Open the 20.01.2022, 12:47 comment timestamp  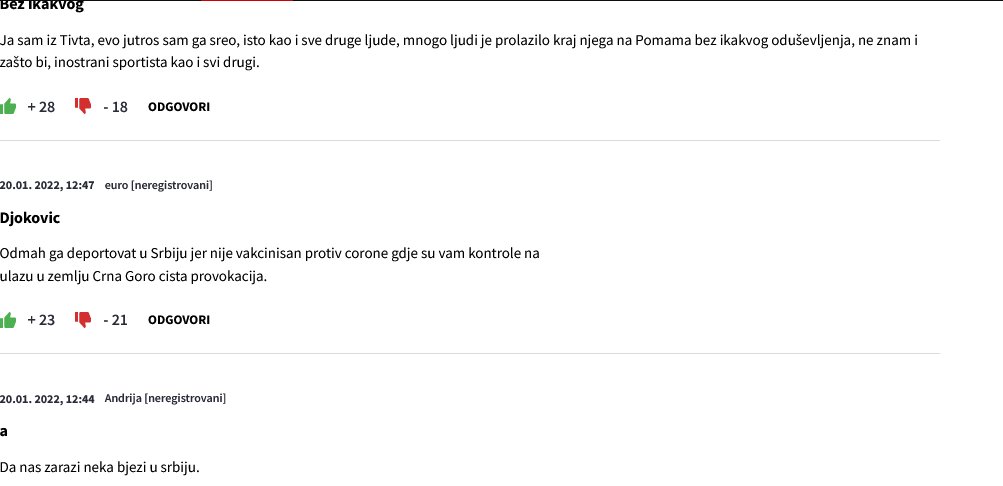pyautogui.click(x=47, y=185)
